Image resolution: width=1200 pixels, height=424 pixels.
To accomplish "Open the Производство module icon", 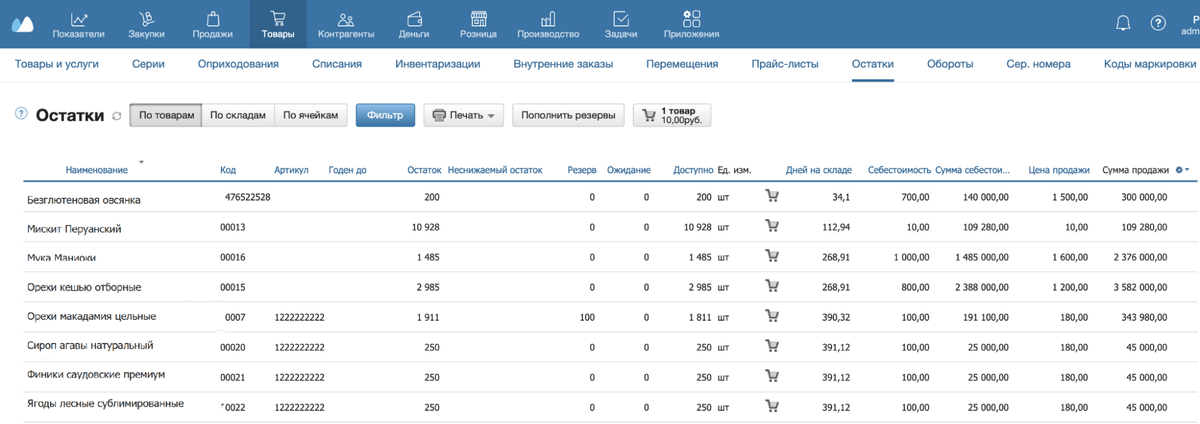I will click(548, 18).
